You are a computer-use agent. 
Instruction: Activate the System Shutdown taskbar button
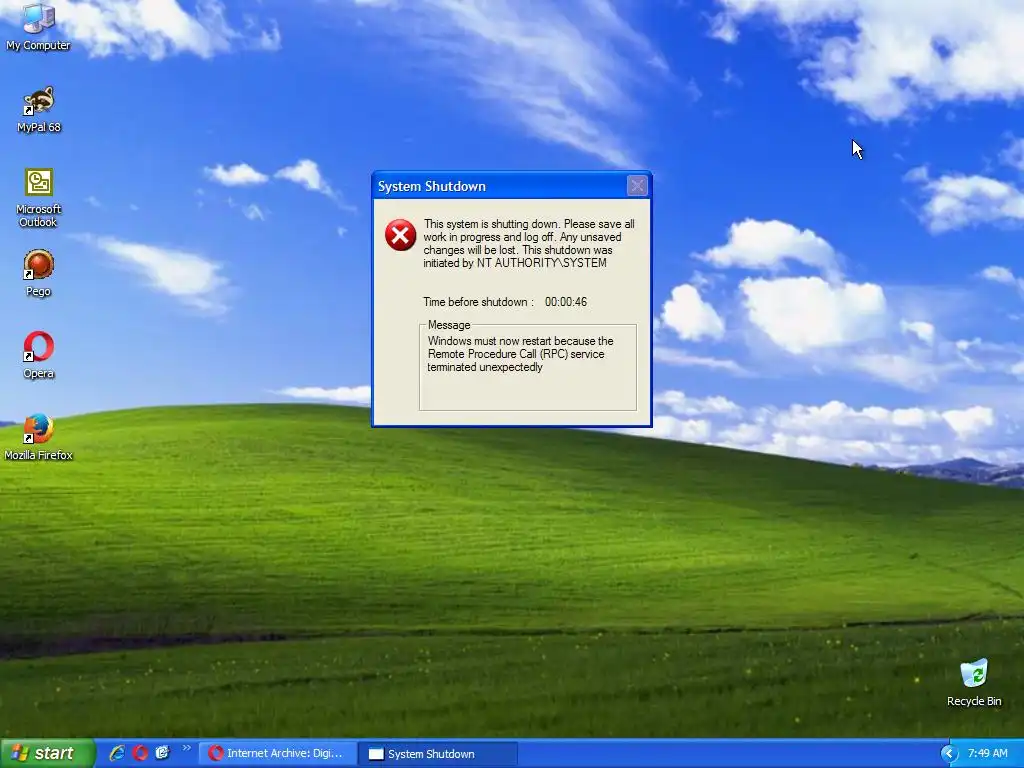[438, 754]
